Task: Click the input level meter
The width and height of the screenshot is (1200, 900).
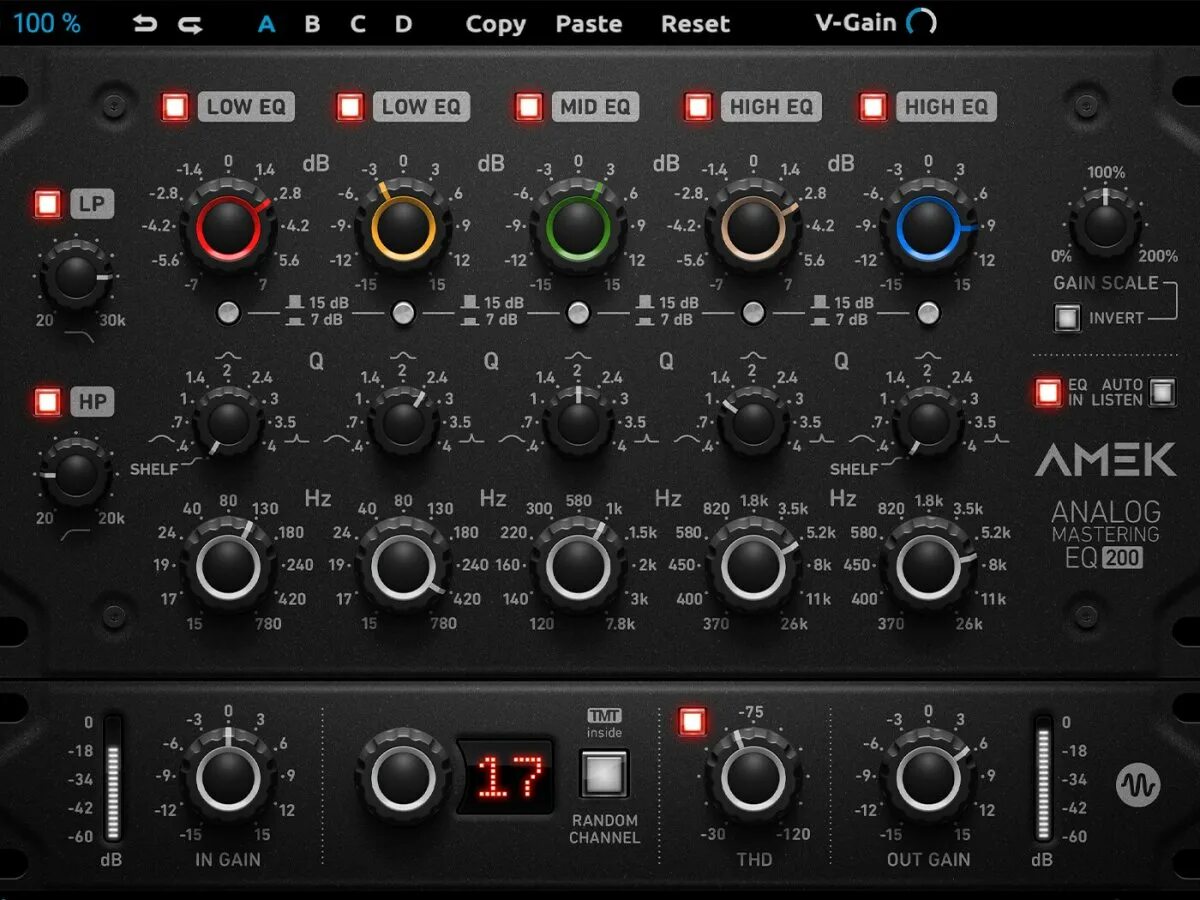Action: coord(112,777)
